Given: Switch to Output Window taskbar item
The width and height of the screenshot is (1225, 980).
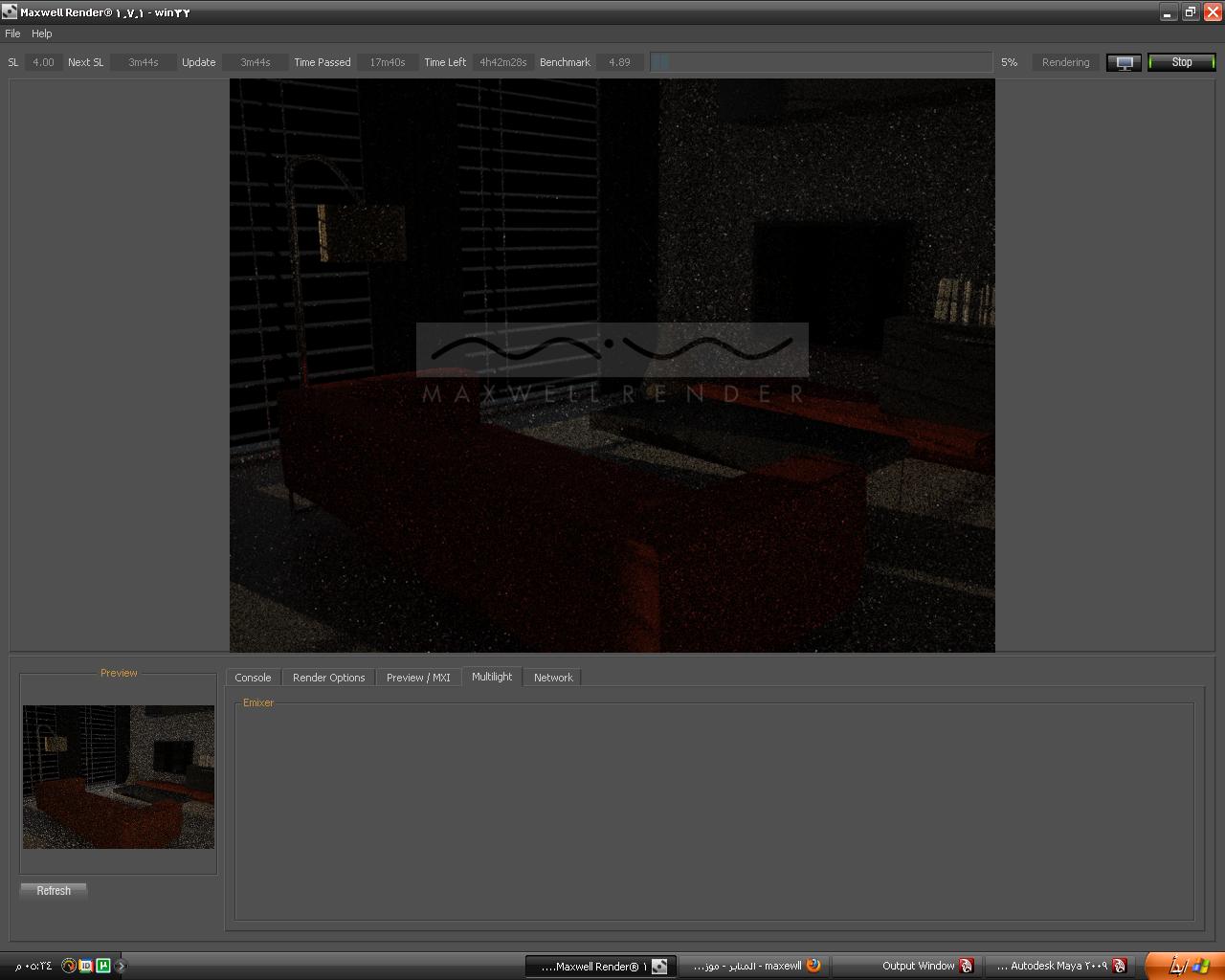Looking at the screenshot, I should (x=906, y=966).
